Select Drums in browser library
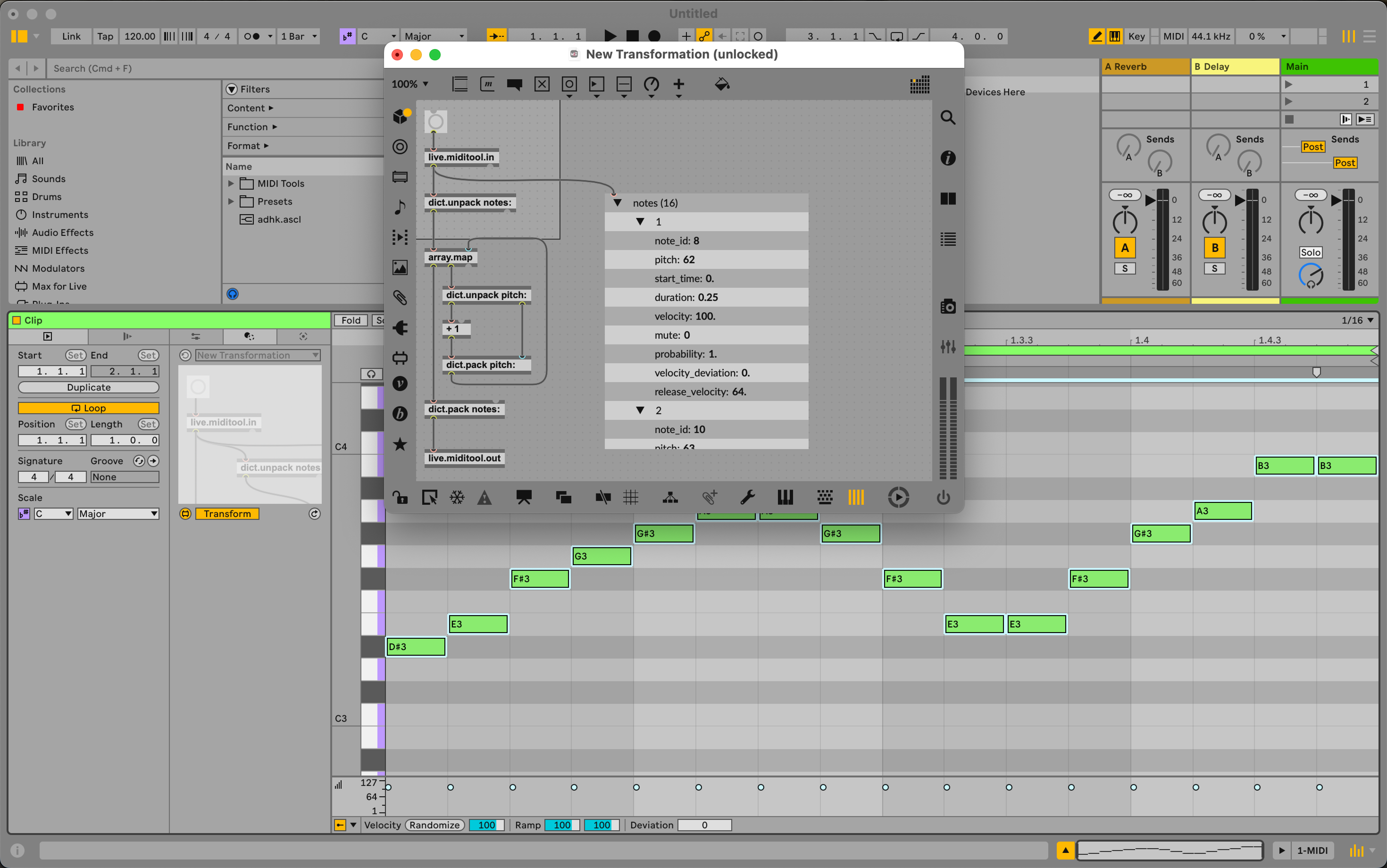 click(x=46, y=197)
